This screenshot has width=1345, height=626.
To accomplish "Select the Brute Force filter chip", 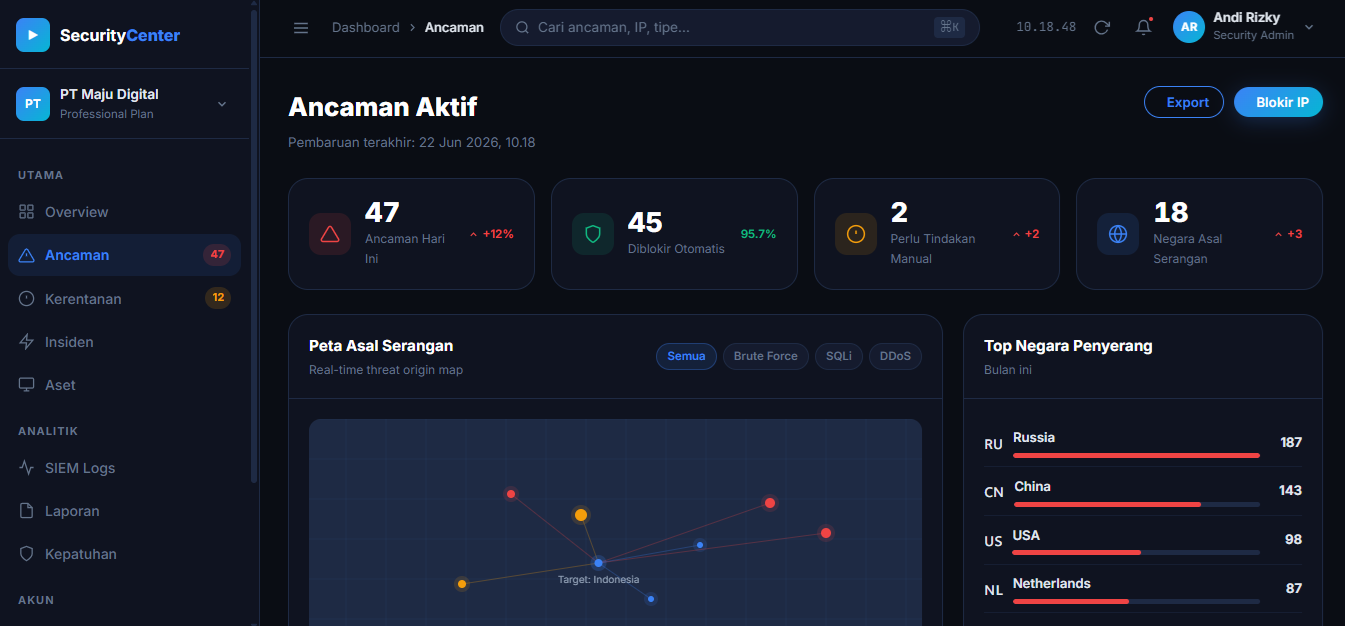I will point(766,356).
